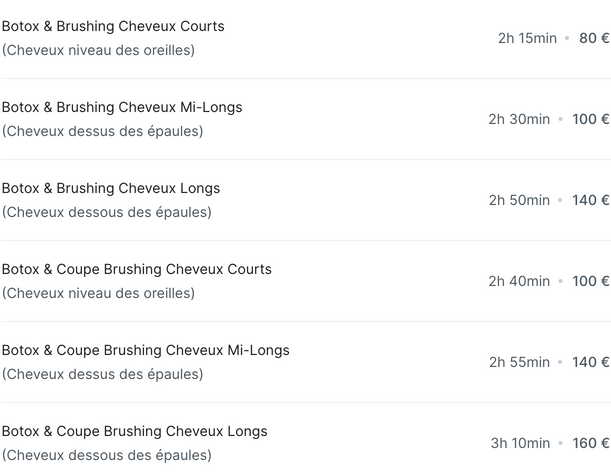Screen dimensions: 611x472
Task: Click the 3h 10min duration
Action: click(520, 443)
